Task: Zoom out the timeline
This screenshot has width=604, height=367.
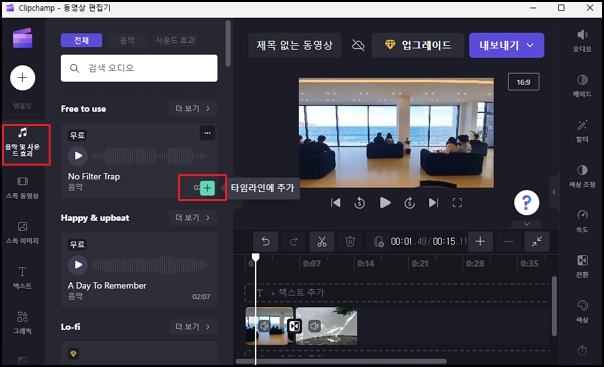Action: [x=508, y=242]
